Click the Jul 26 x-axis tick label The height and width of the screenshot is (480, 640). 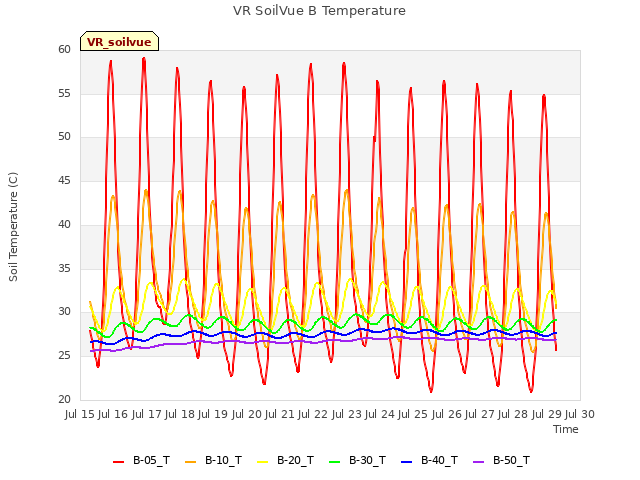click(447, 415)
